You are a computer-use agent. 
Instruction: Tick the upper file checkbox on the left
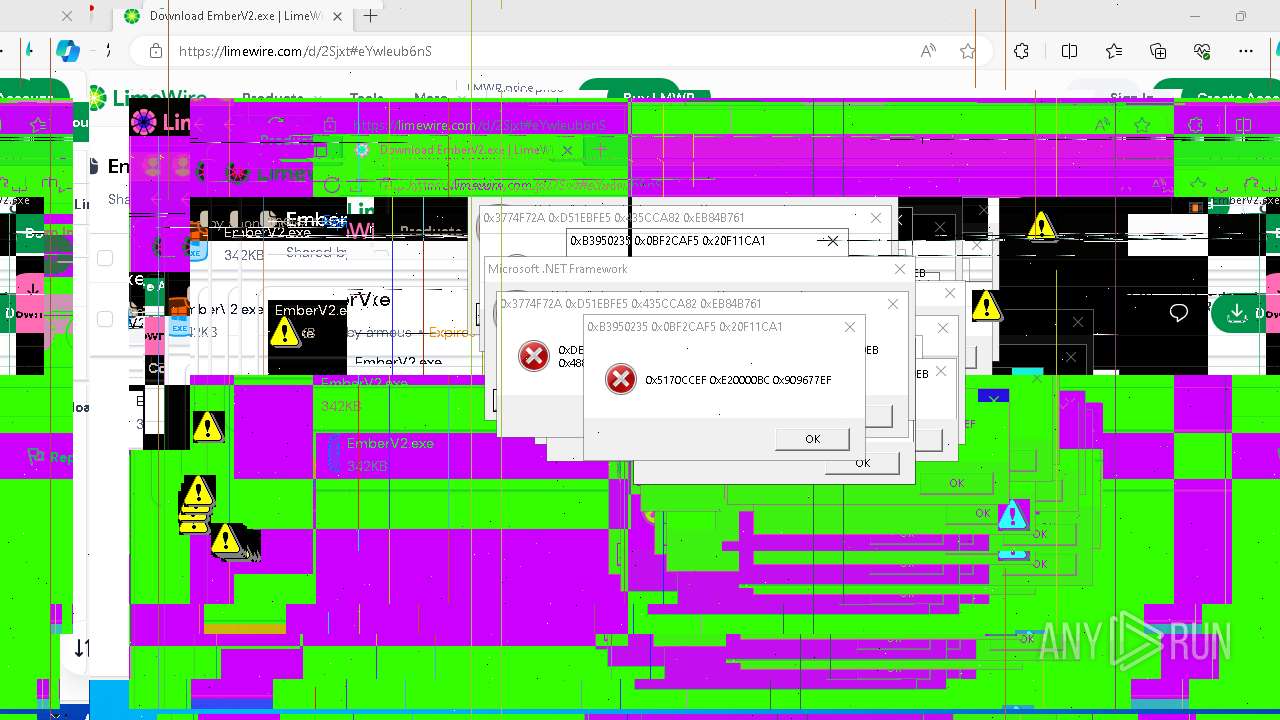click(x=105, y=258)
